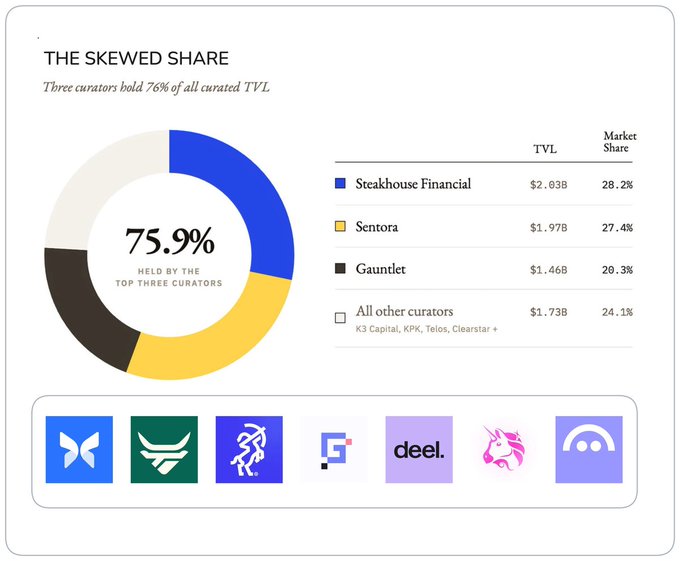Click the K3 Capital, KPK, Telos subtext
This screenshot has height=561, width=680.
[426, 329]
